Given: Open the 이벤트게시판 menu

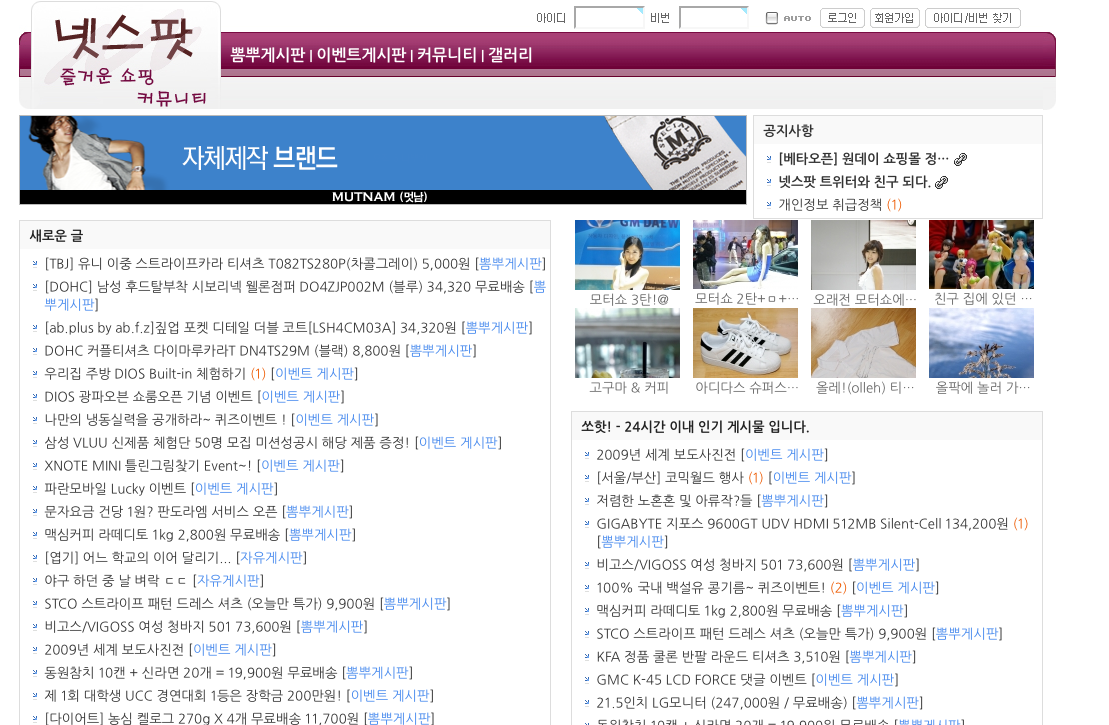Looking at the screenshot, I should point(361,54).
